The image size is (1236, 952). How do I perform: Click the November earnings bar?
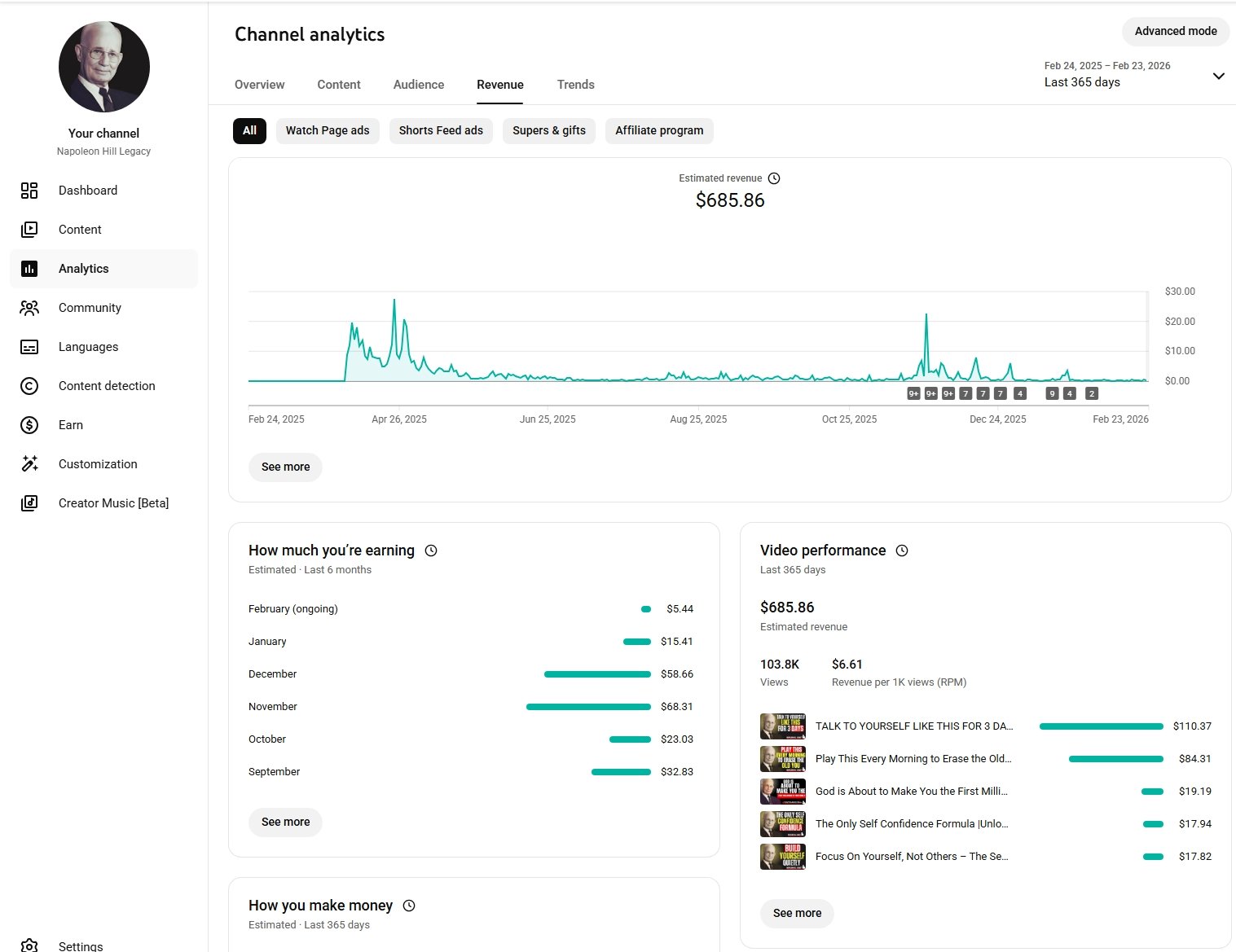click(588, 707)
